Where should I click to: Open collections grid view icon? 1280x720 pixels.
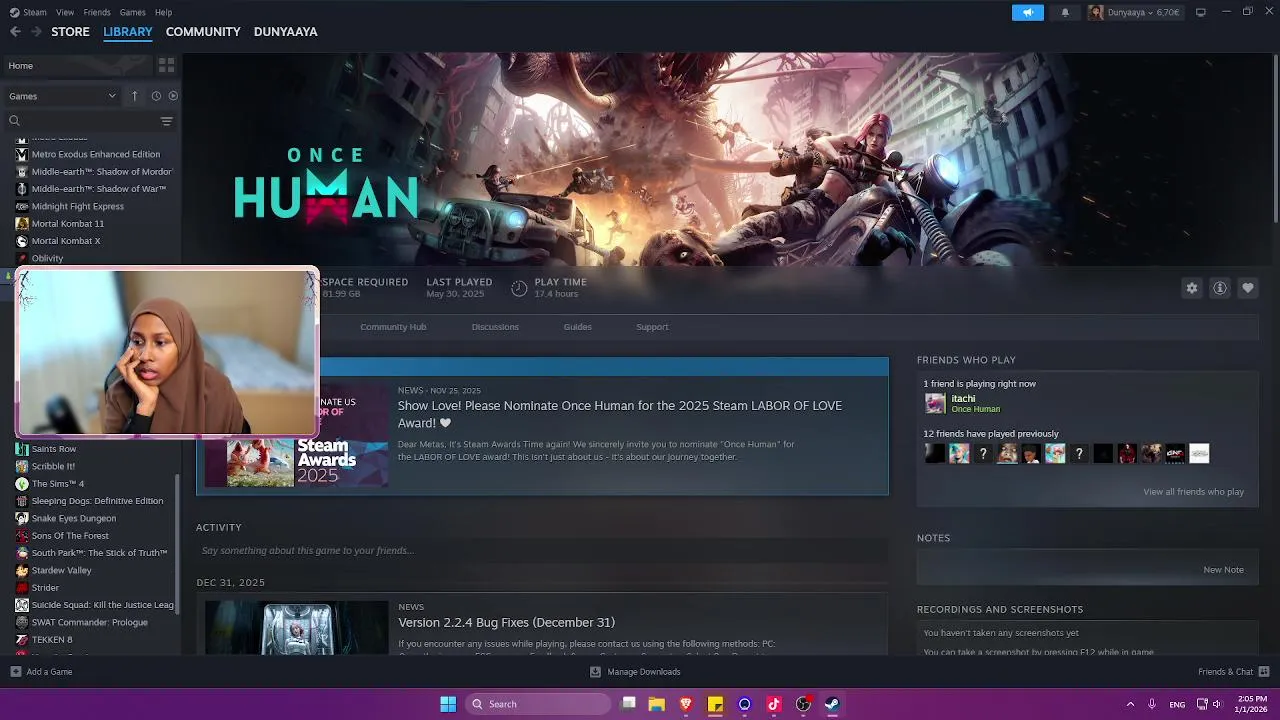click(166, 65)
